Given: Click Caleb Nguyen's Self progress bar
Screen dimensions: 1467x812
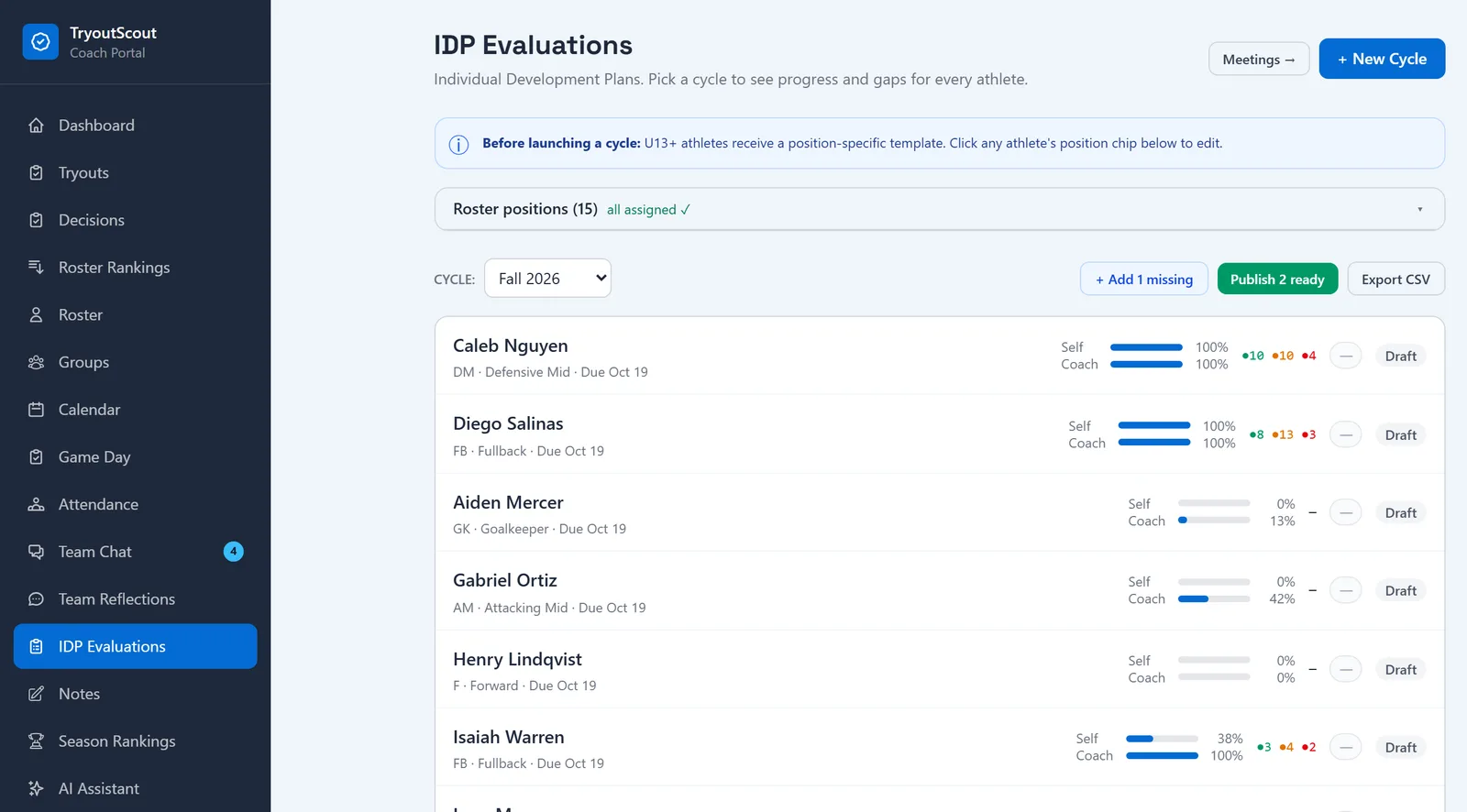Looking at the screenshot, I should click(1146, 347).
